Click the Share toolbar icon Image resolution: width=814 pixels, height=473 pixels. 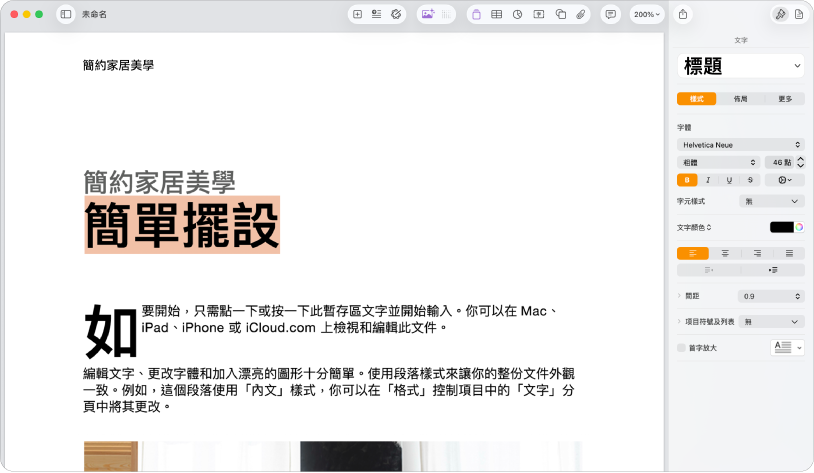(683, 15)
